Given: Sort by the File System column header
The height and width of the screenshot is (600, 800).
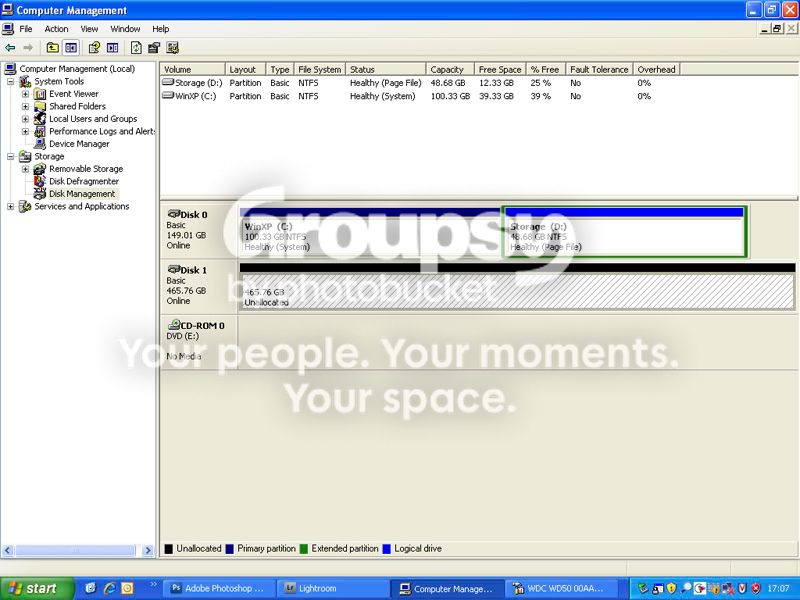Looking at the screenshot, I should click(319, 69).
